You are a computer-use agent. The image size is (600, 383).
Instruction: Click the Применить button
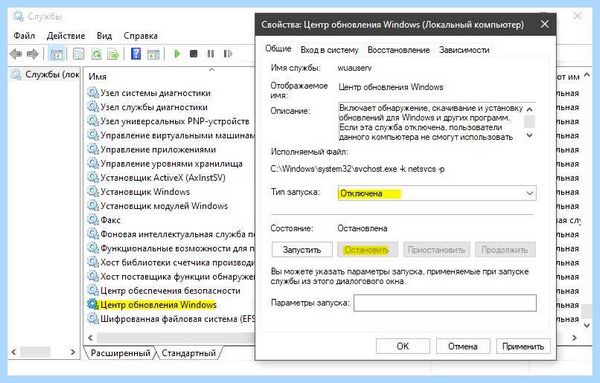523,346
